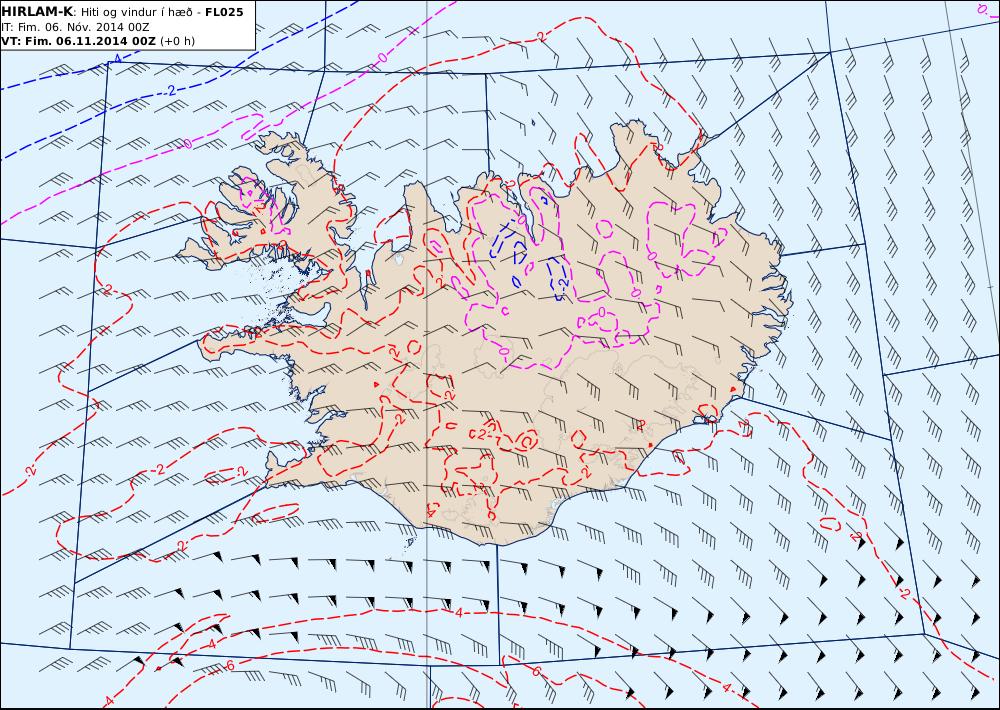Click the "FL025" flight level label
The height and width of the screenshot is (710, 1000).
[224, 11]
